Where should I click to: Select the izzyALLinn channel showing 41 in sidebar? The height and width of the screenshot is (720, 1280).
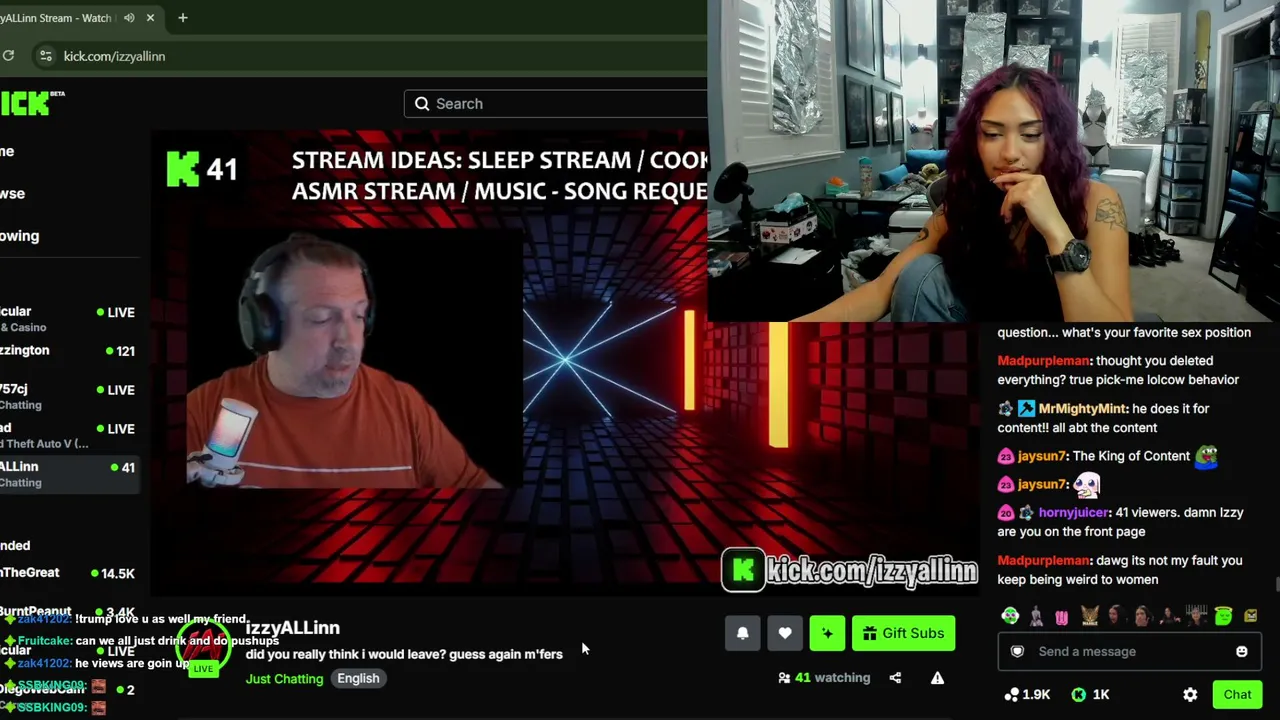(68, 474)
